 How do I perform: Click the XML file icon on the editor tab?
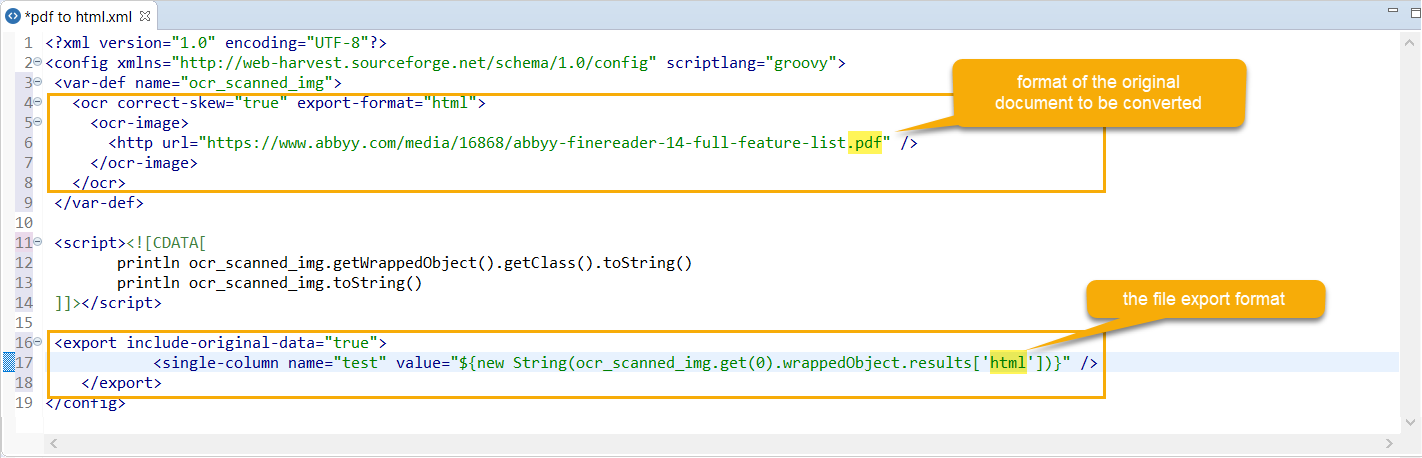[14, 16]
